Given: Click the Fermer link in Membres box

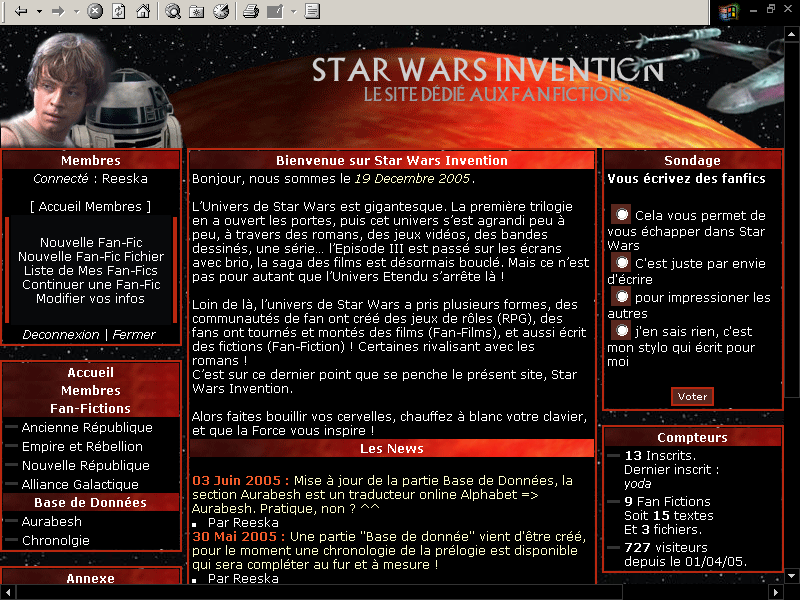Looking at the screenshot, I should coord(134,335).
